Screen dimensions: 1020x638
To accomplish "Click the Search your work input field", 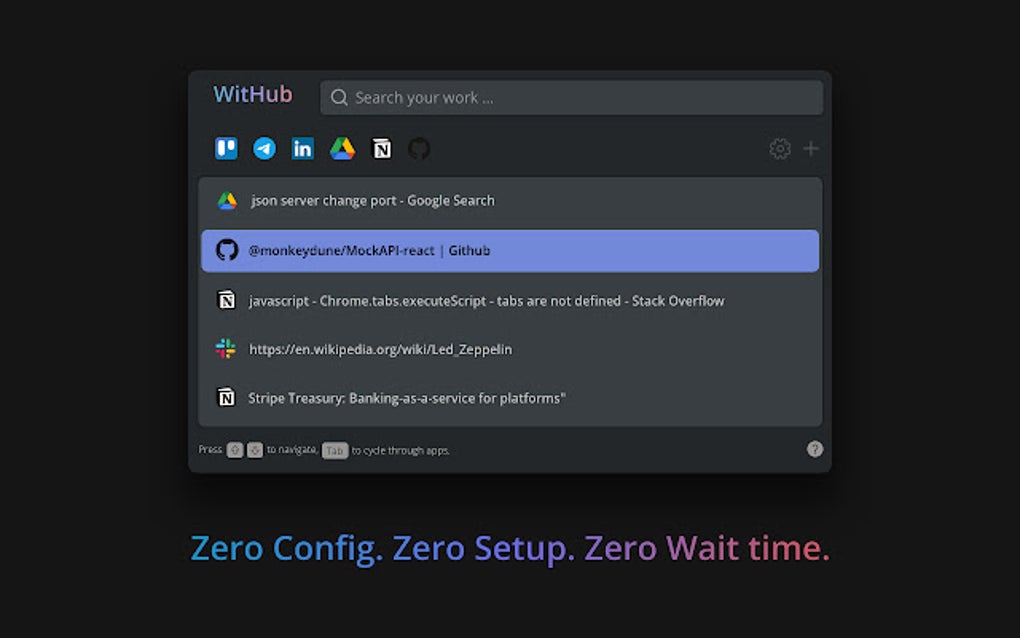I will [570, 97].
